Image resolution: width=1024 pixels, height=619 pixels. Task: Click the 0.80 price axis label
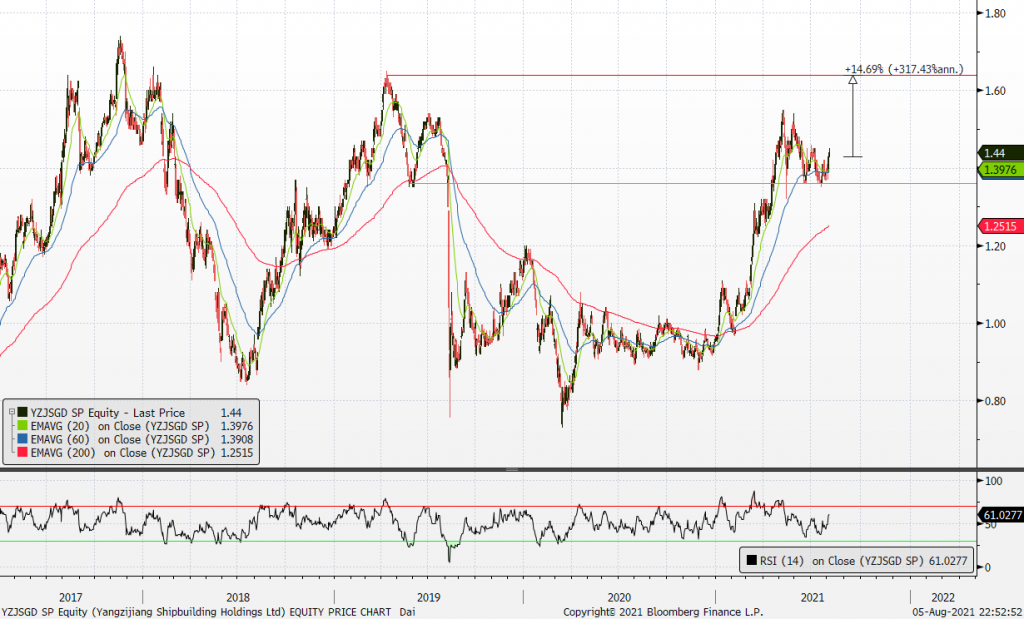coord(995,402)
